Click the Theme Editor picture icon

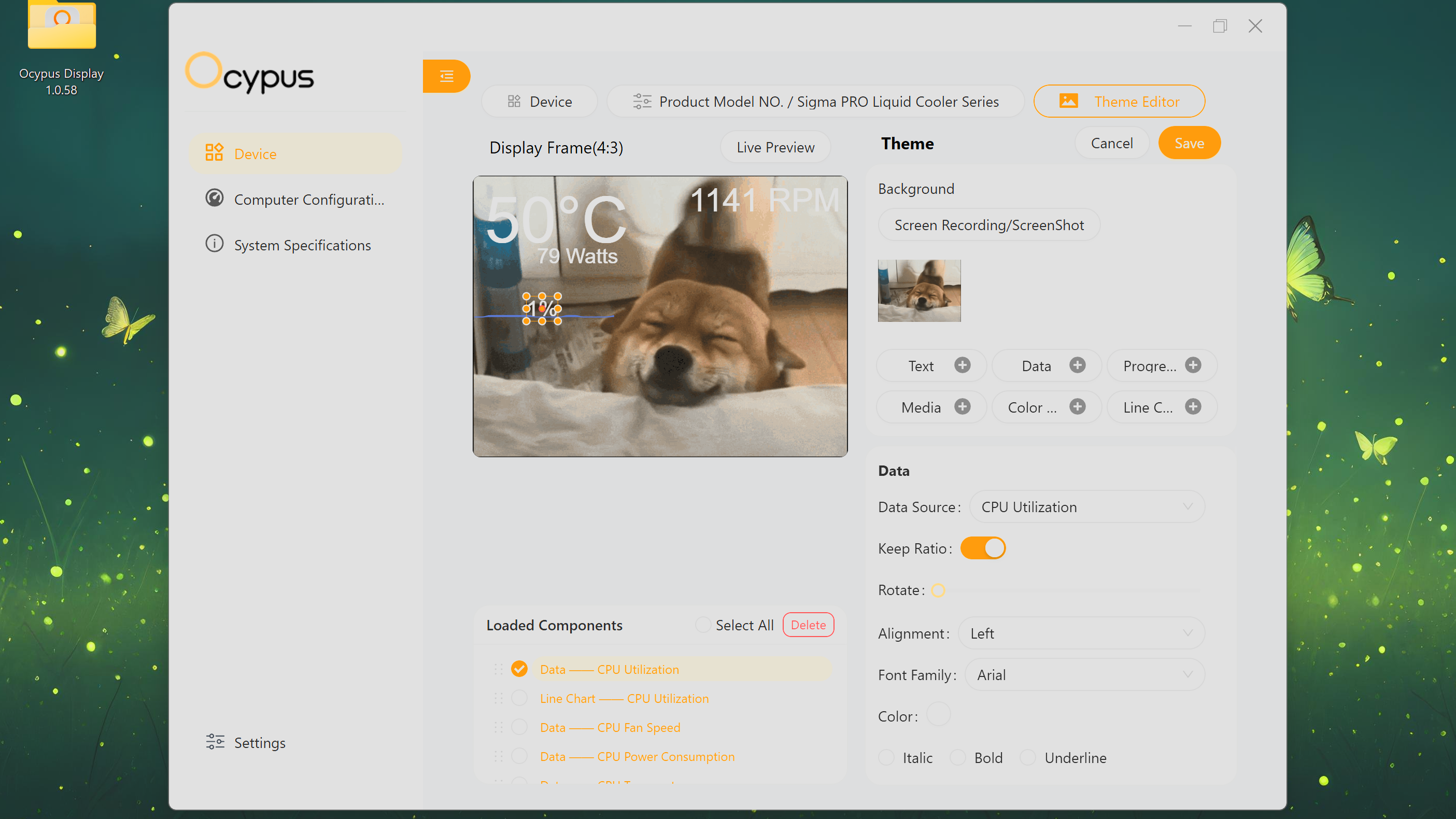[x=1068, y=101]
